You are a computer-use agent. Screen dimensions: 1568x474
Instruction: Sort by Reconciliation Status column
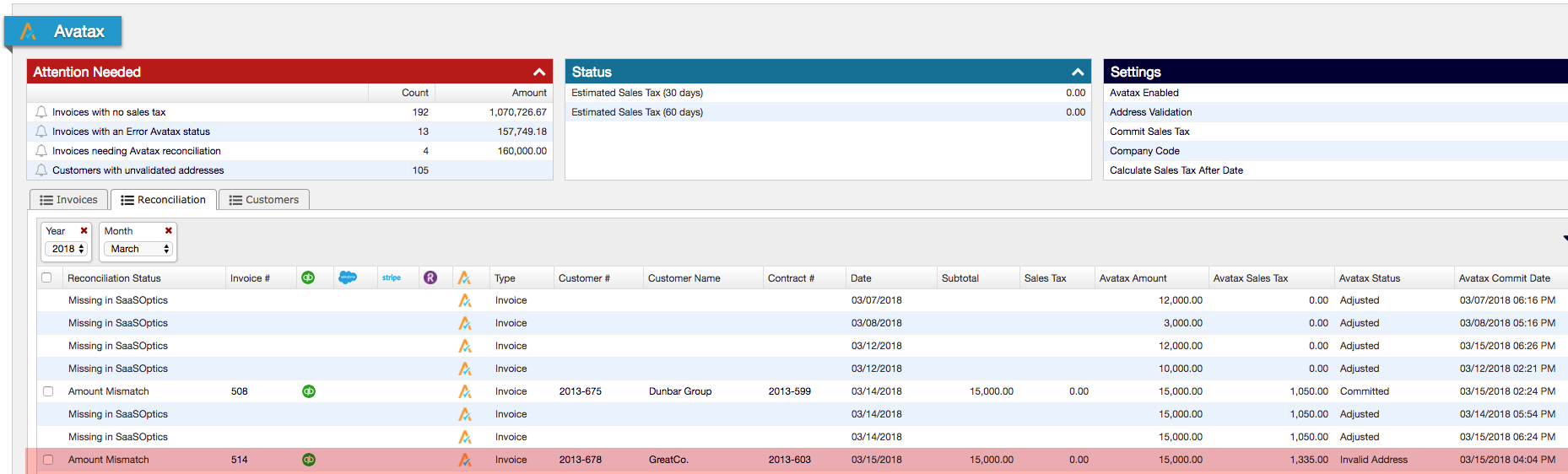tap(114, 278)
